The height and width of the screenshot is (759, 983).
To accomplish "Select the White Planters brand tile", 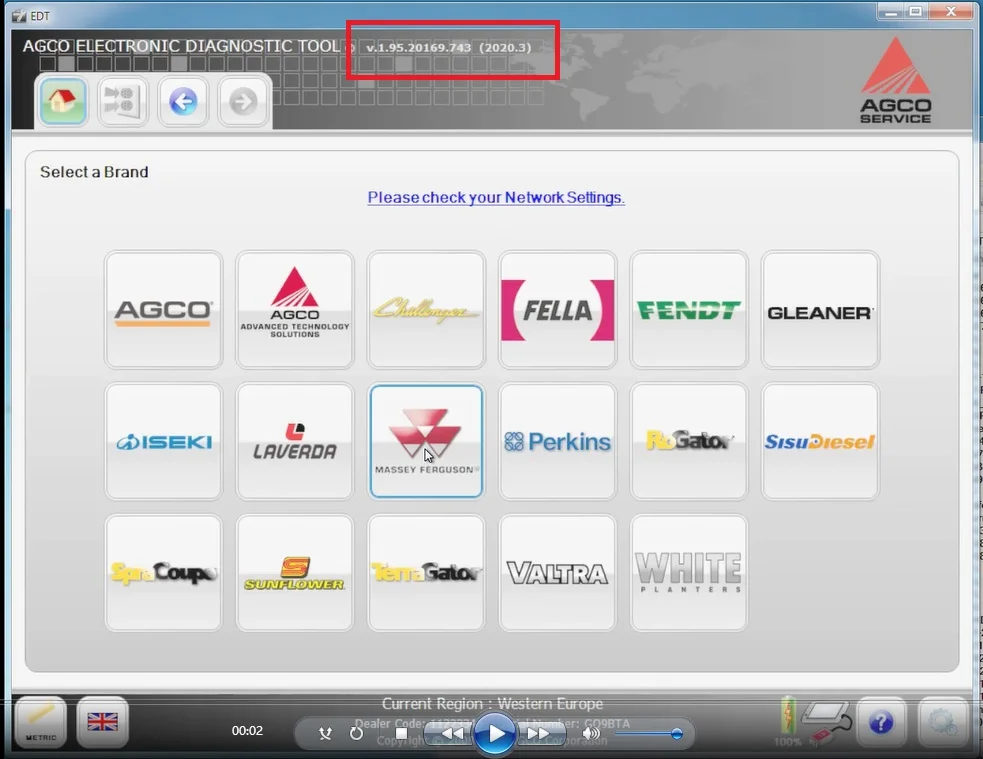I will [x=689, y=573].
